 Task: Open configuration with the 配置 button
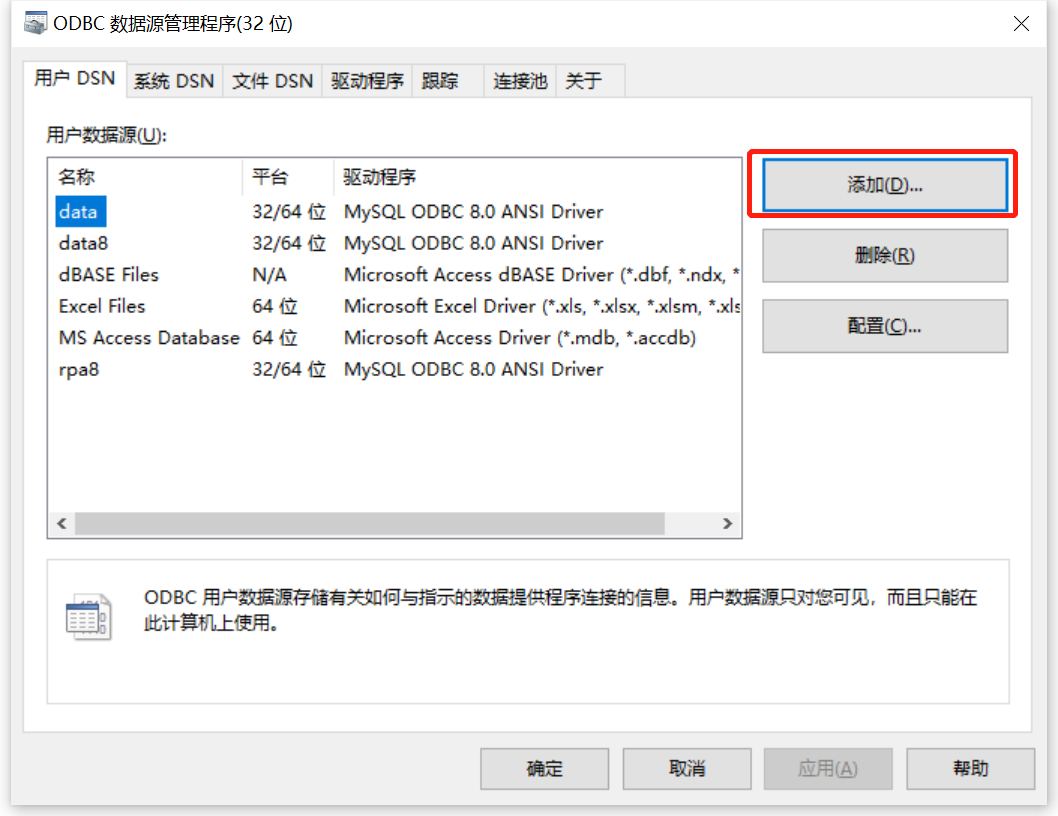click(x=883, y=326)
